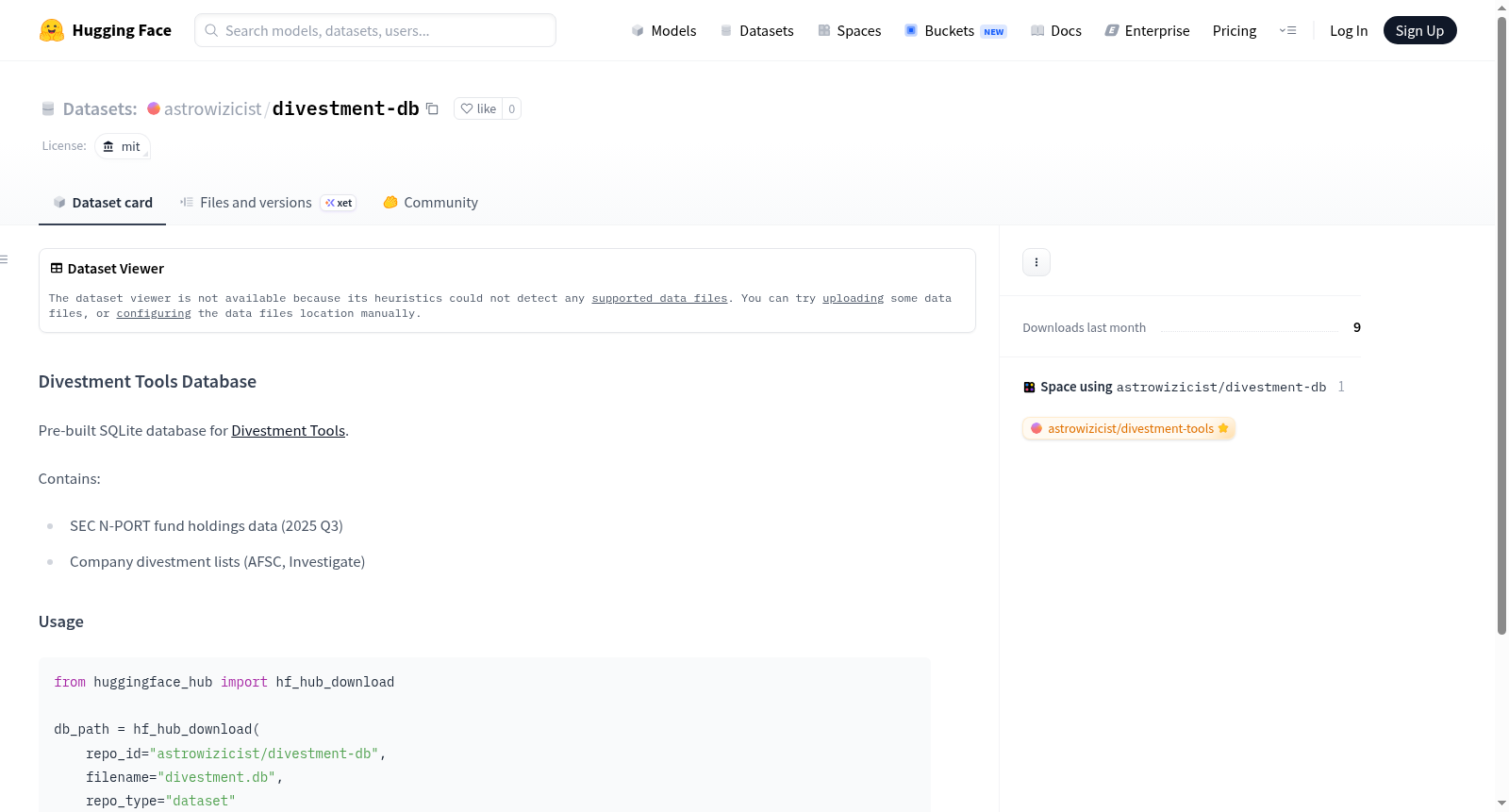Viewport: 1509px width, 812px height.
Task: Focus the search models, datasets, users field
Action: tap(375, 30)
